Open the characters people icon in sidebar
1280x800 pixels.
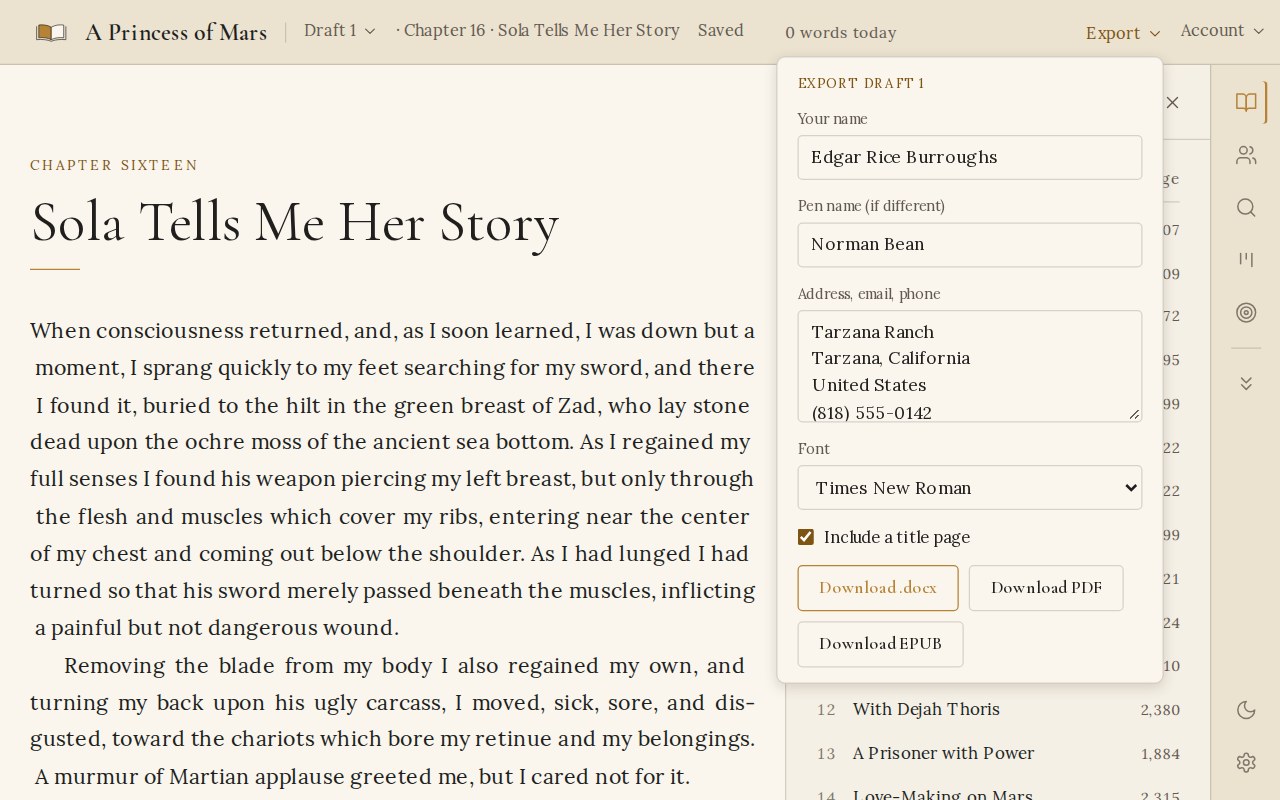tap(1246, 155)
